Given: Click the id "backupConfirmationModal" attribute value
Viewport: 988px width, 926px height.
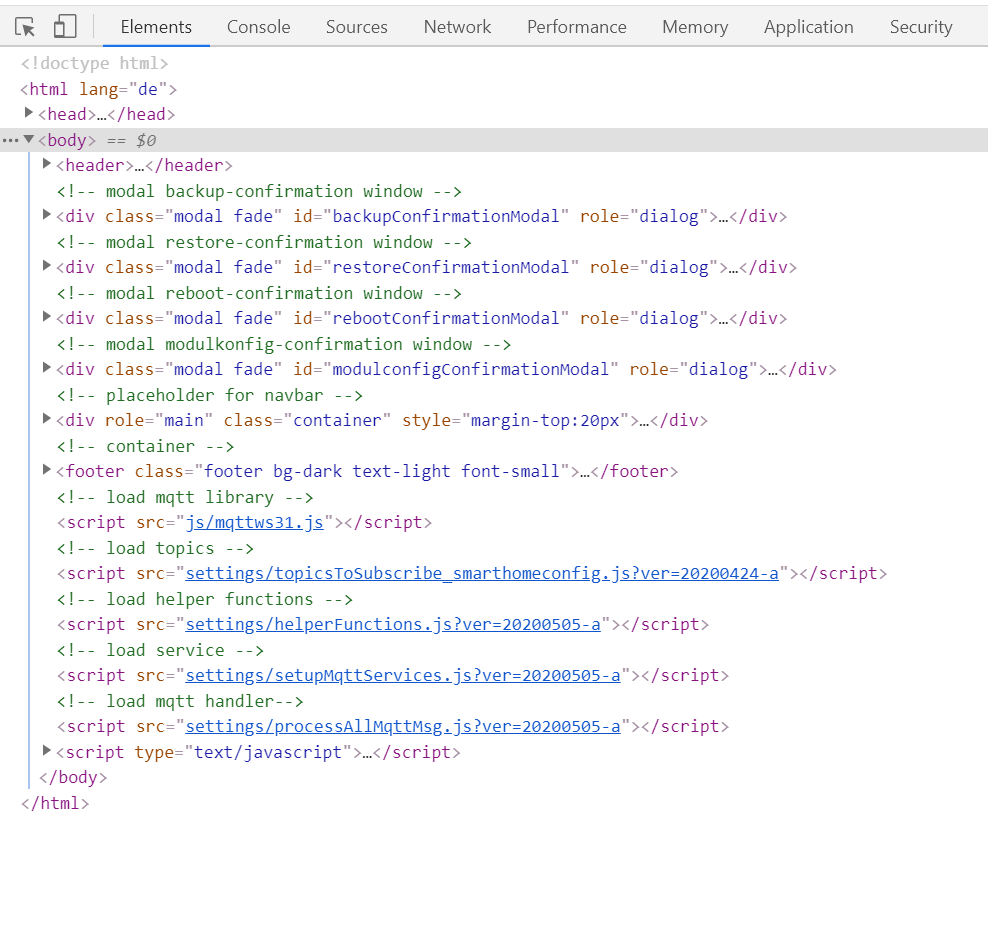Looking at the screenshot, I should click(445, 217).
